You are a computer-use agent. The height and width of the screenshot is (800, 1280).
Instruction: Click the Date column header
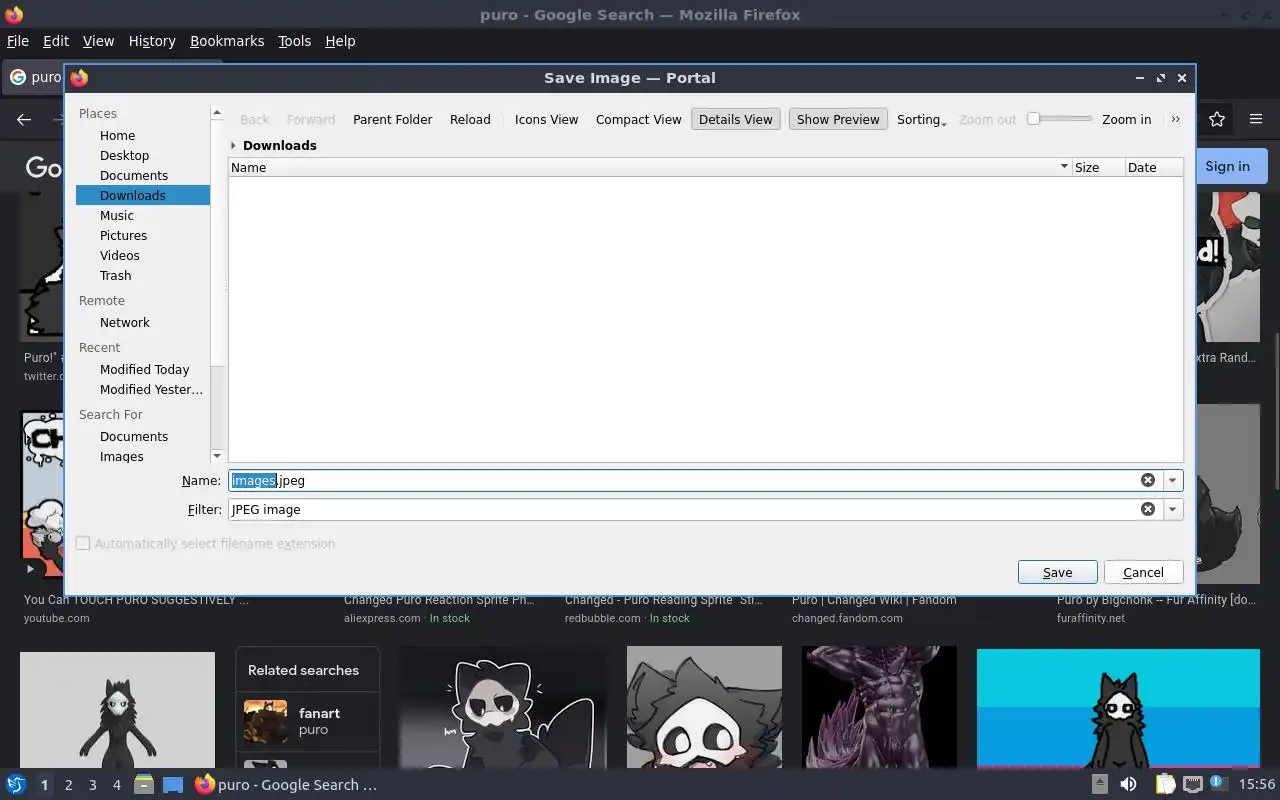[1154, 167]
